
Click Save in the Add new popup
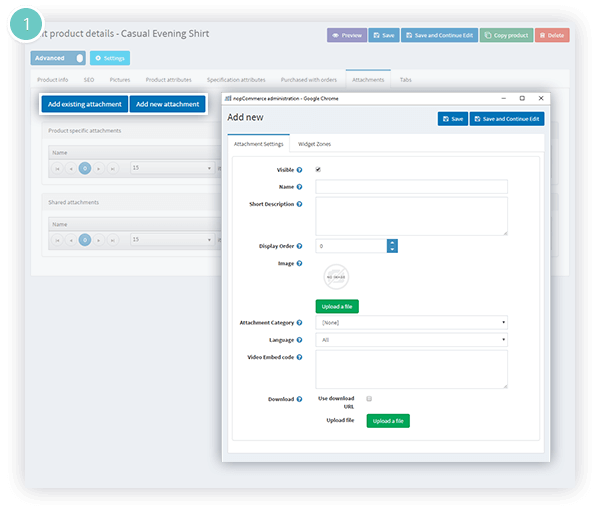click(x=453, y=119)
